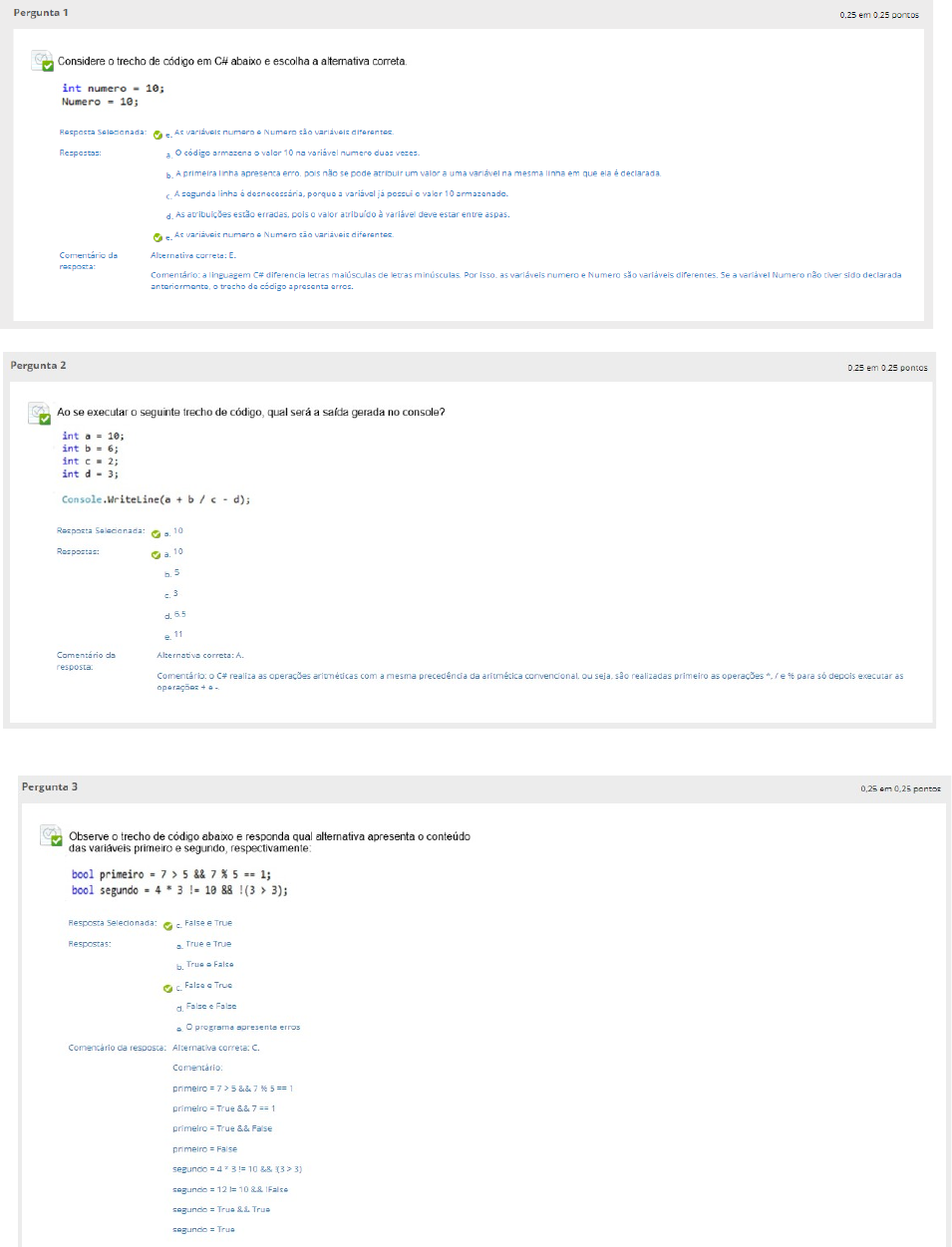Choose option b 'True e False' in Pergunta 3
The height and width of the screenshot is (1247, 952).
[x=209, y=965]
